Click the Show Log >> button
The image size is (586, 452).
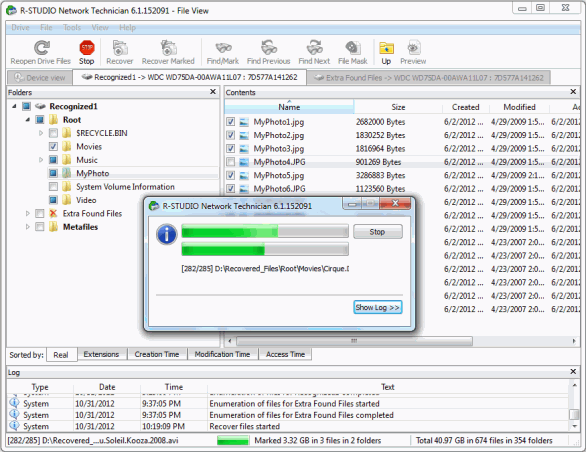pos(377,307)
